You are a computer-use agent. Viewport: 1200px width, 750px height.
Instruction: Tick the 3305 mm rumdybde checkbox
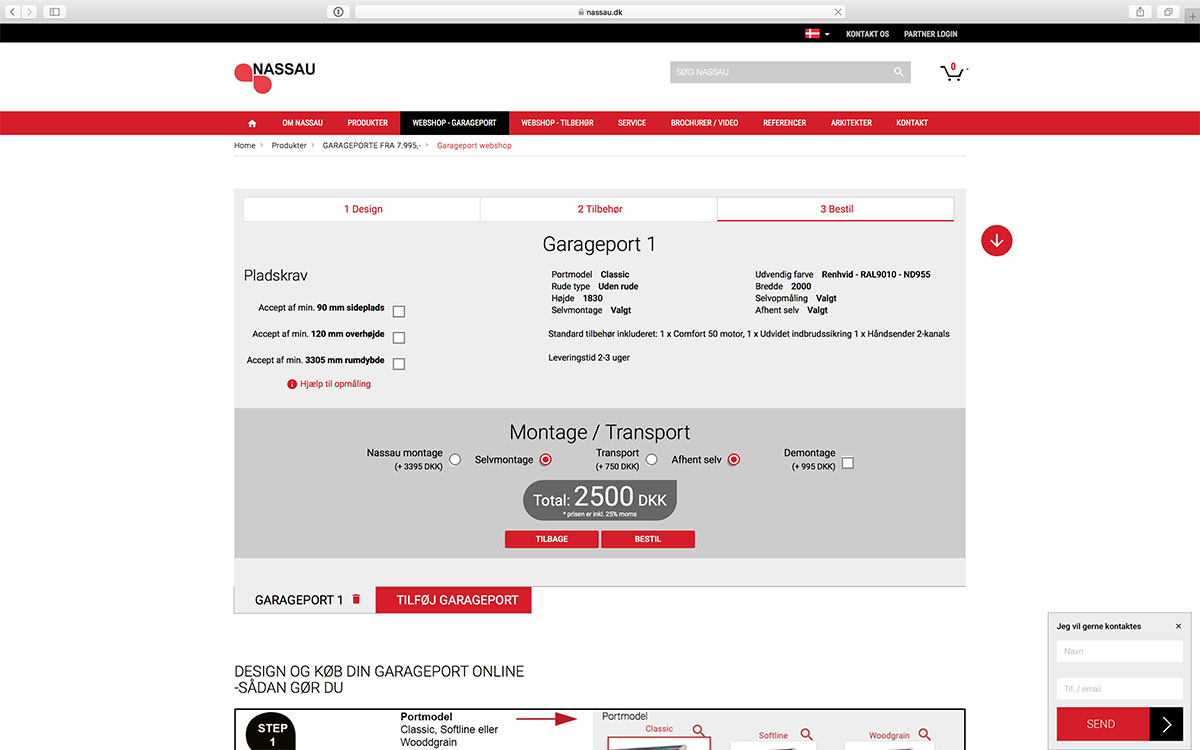click(399, 364)
